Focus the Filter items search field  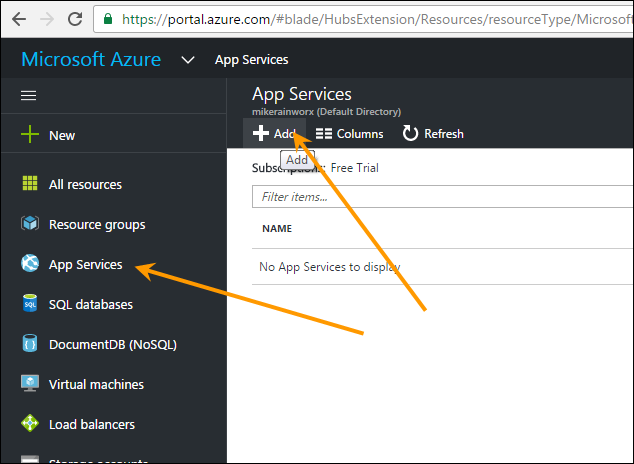443,196
